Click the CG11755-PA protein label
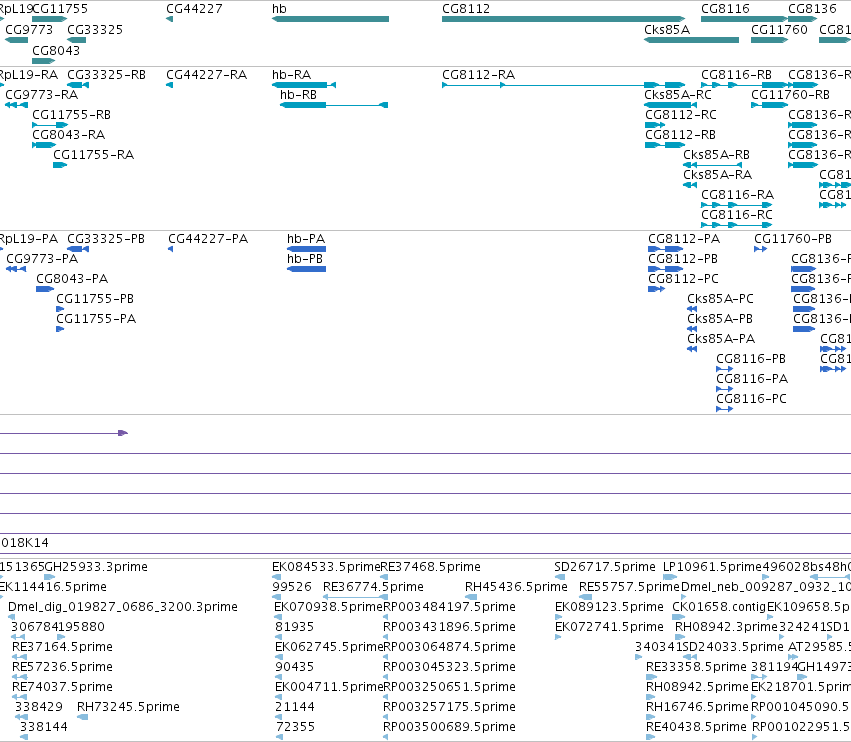 tap(96, 319)
